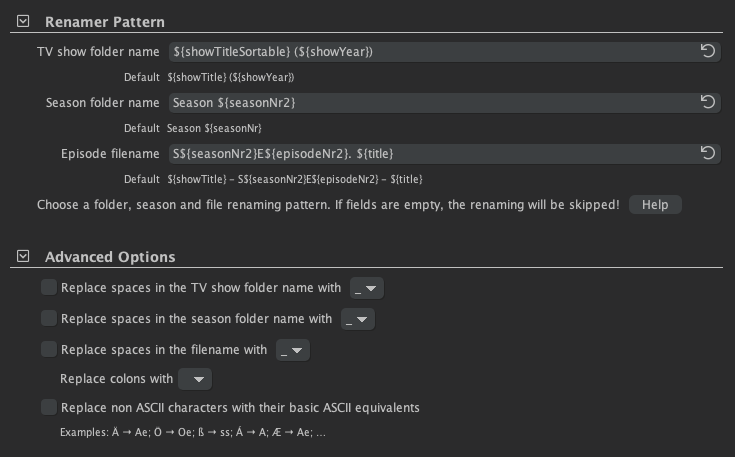Open season folder space replacement dropdown
This screenshot has height=457, width=735.
coord(358,320)
